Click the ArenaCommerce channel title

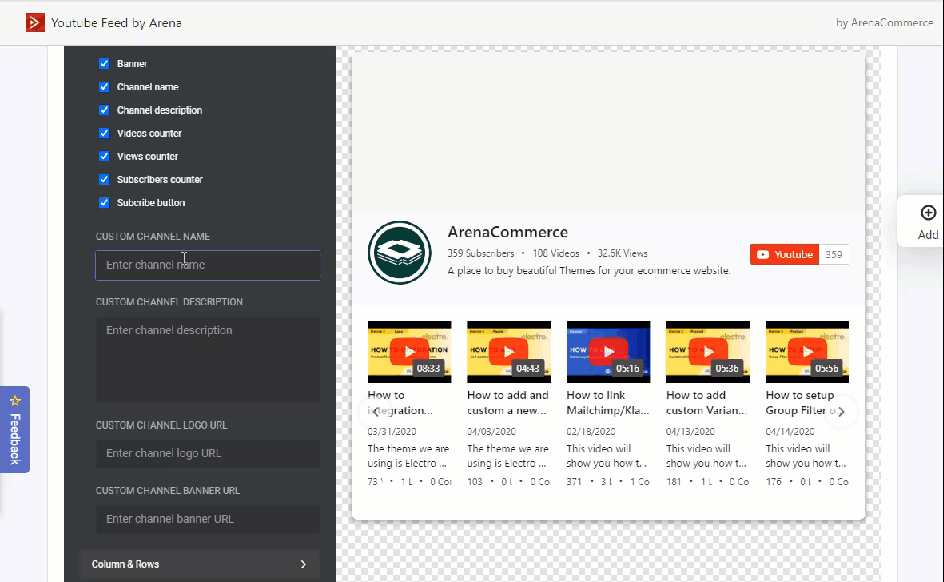click(x=508, y=232)
